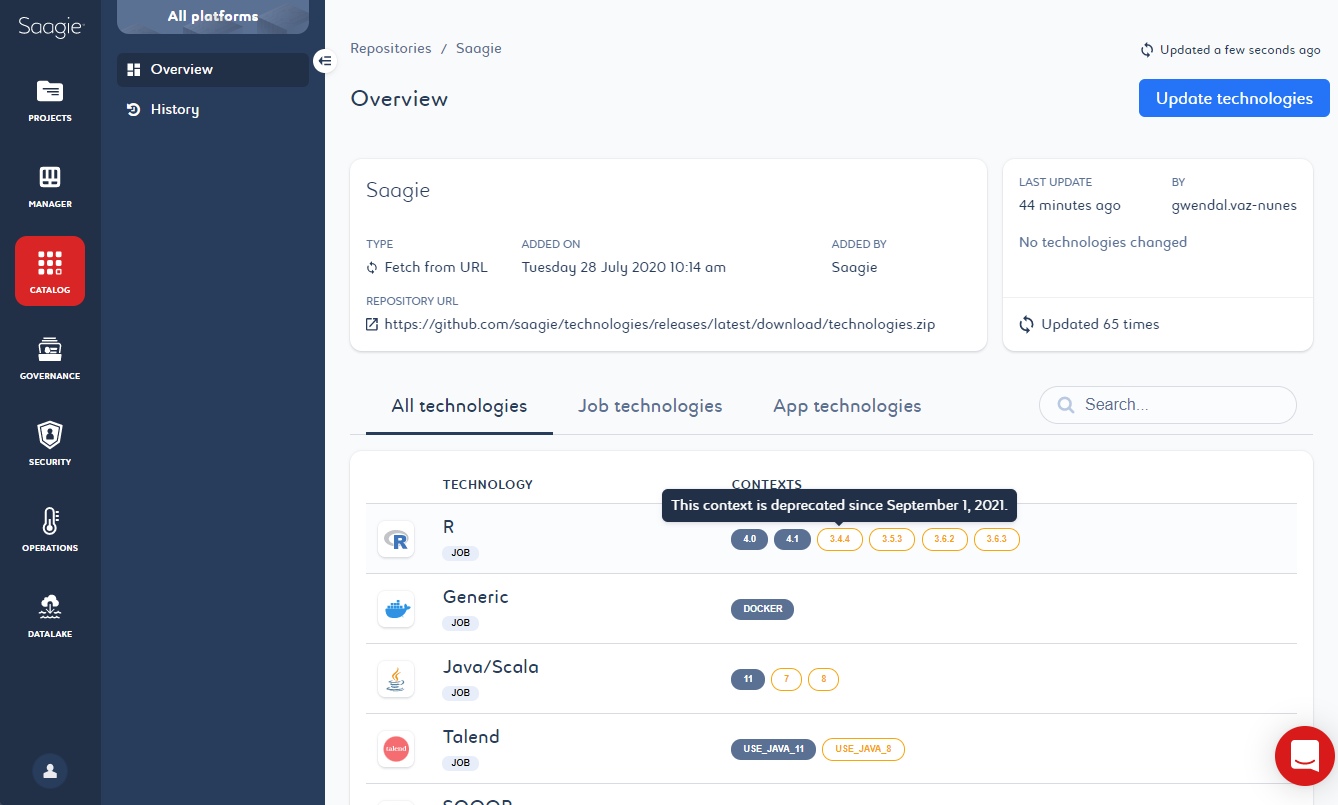Open the Governance section icon
Viewport: 1338px width, 805px height.
50,349
